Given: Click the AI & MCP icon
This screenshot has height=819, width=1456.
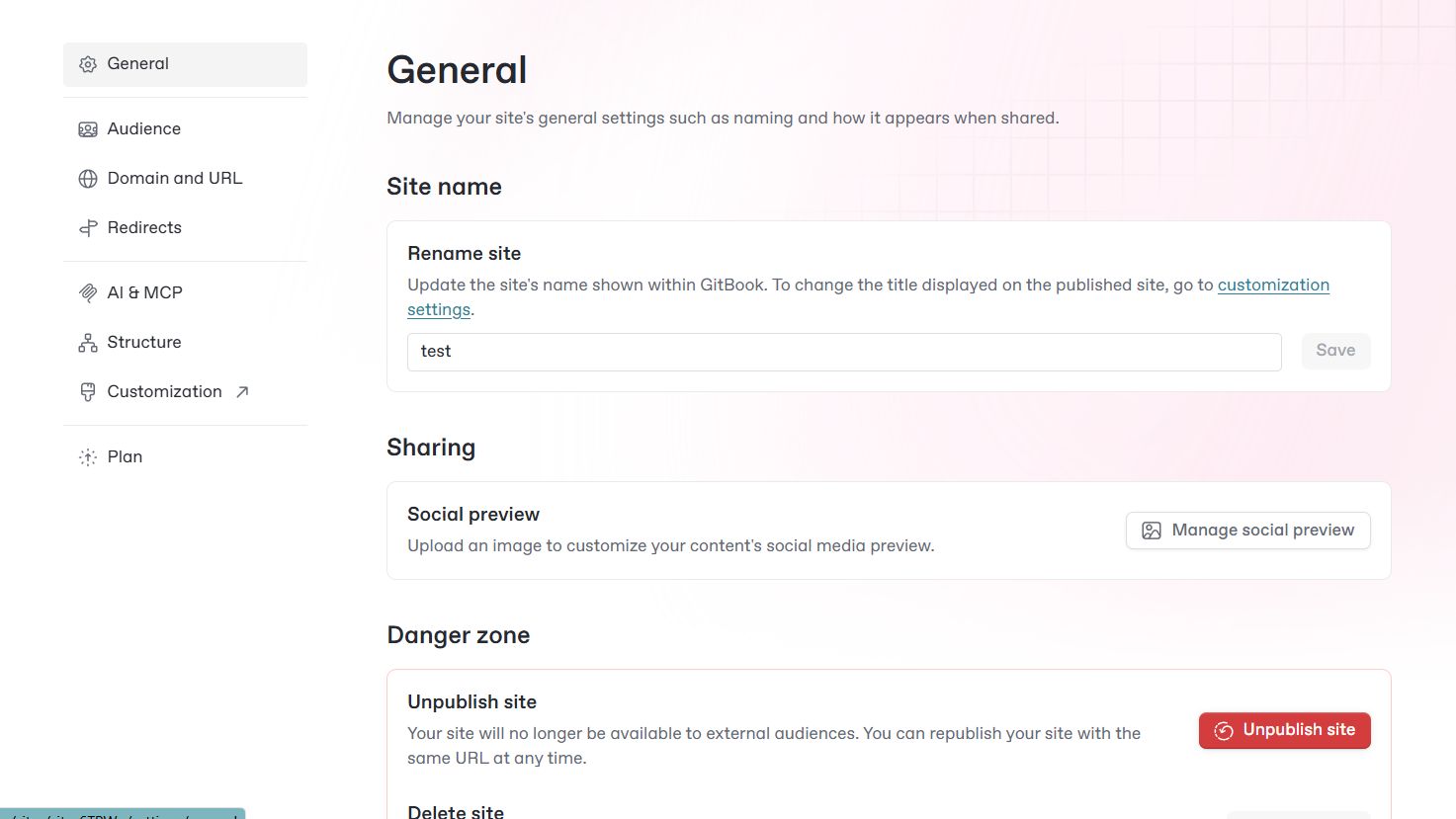Looking at the screenshot, I should 88,293.
